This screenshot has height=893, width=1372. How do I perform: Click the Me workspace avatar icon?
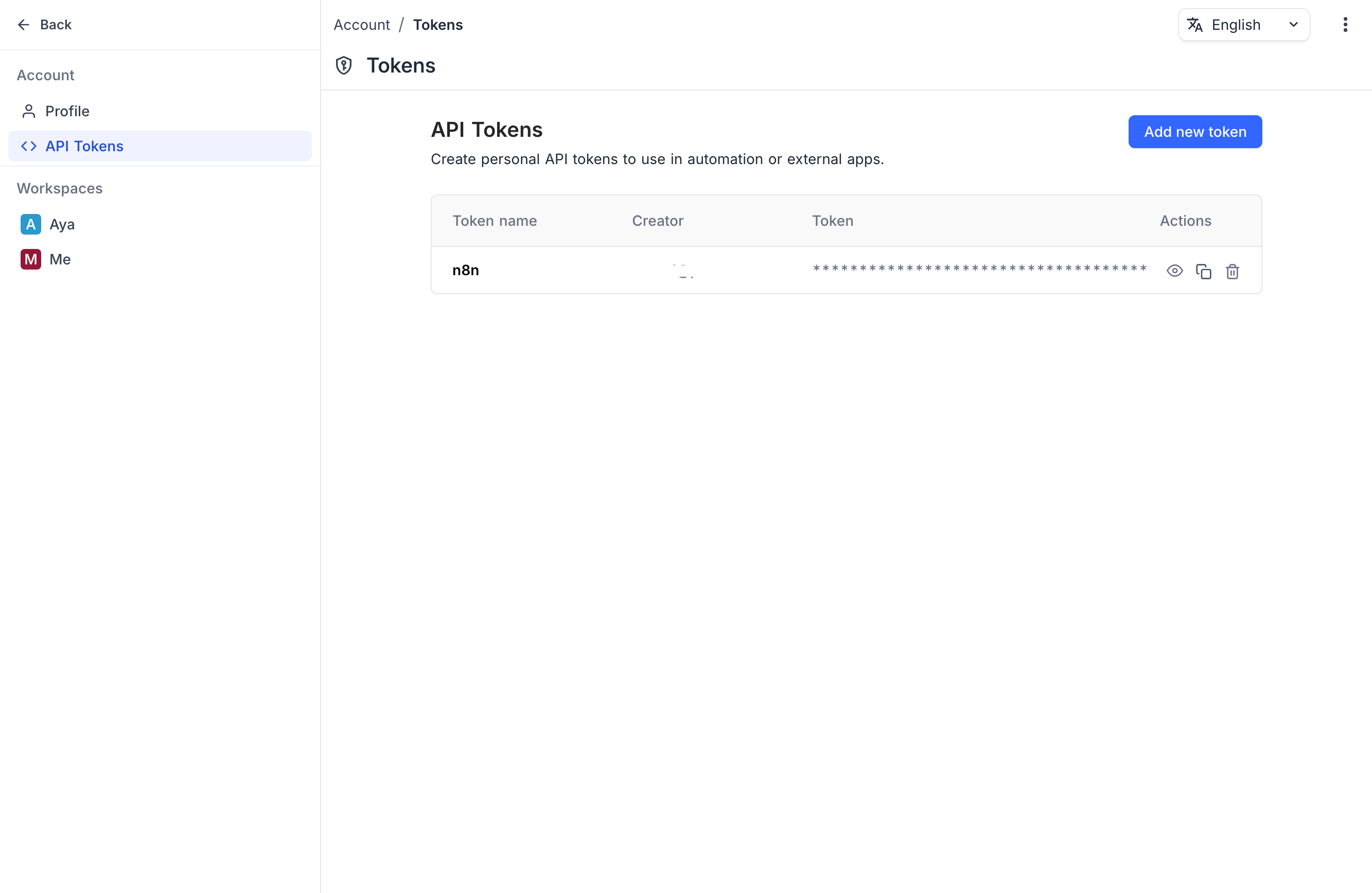[30, 259]
